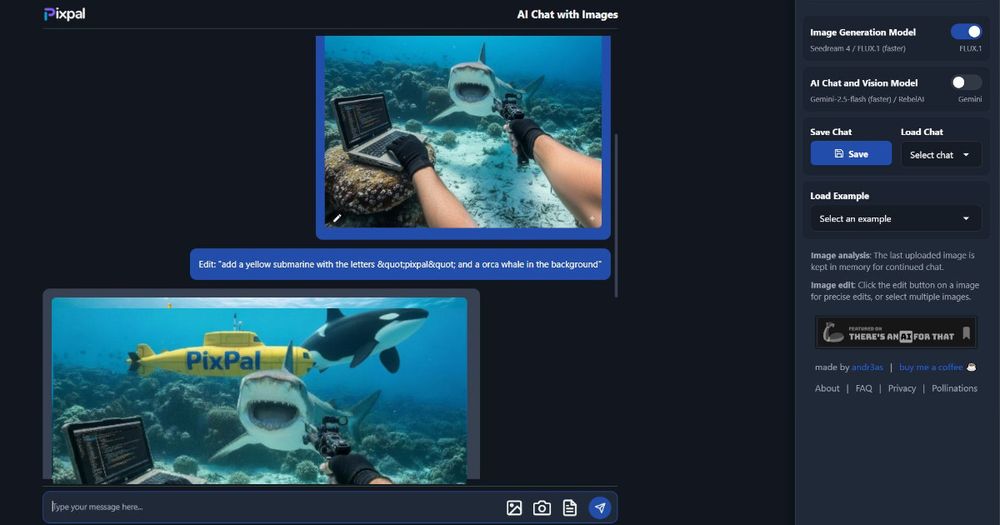Image resolution: width=1000 pixels, height=525 pixels.
Task: Click the Edit prompt message bubble
Action: [400, 264]
